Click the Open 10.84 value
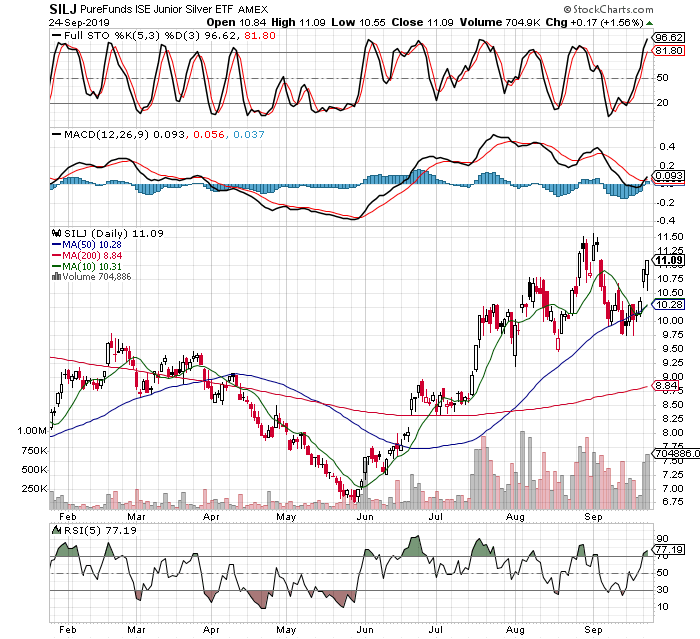700x639 pixels. pyautogui.click(x=236, y=22)
